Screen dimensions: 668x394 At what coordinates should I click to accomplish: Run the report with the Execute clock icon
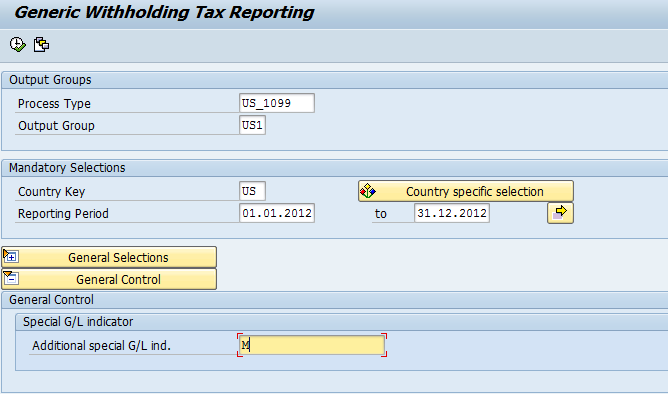(x=17, y=44)
